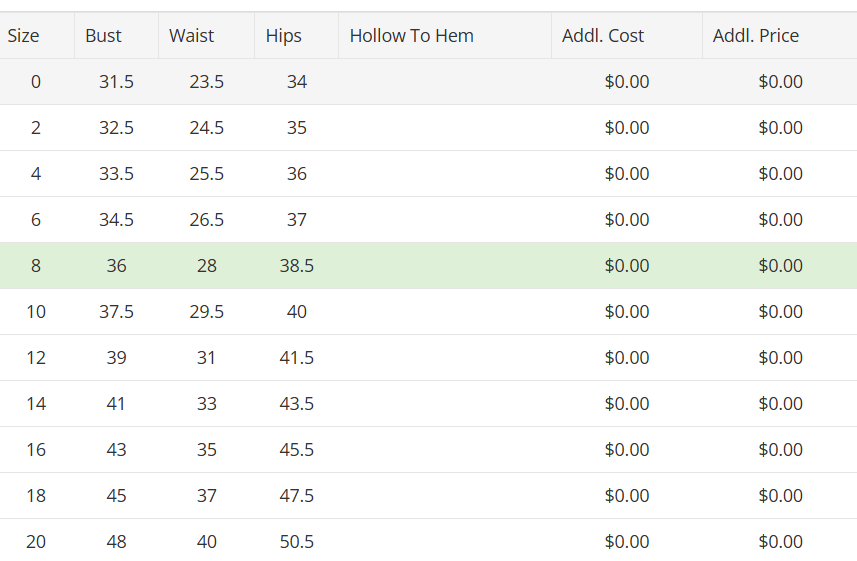Click the highlighted size 8 row
The height and width of the screenshot is (561, 857).
[x=428, y=265]
